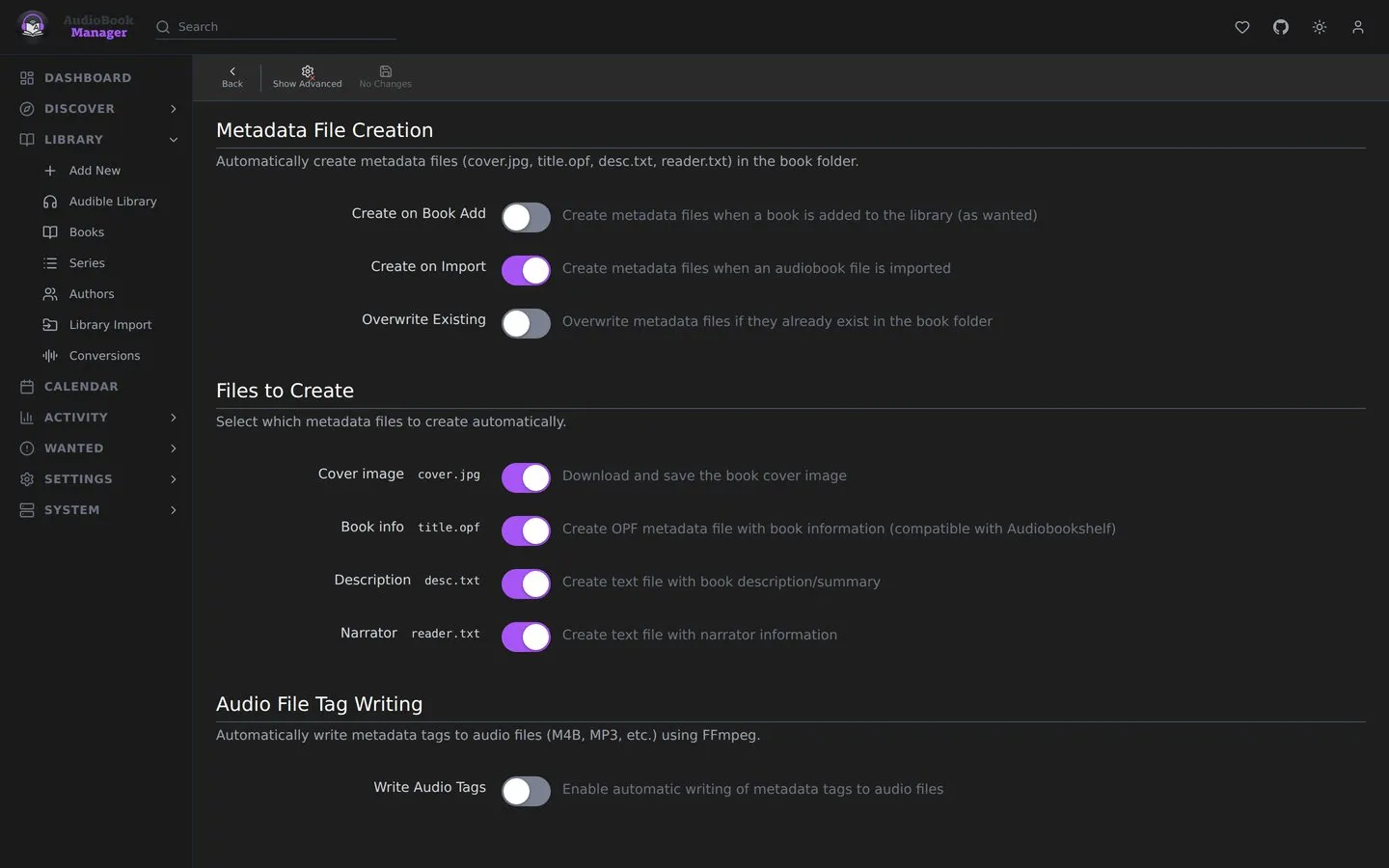Click the Activity chart icon
This screenshot has height=868, width=1389.
[27, 418]
